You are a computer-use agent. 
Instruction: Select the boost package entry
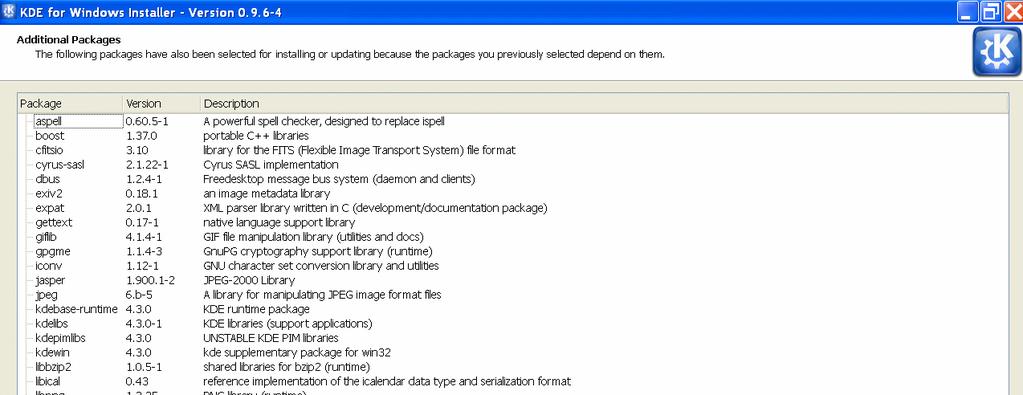pyautogui.click(x=50, y=136)
